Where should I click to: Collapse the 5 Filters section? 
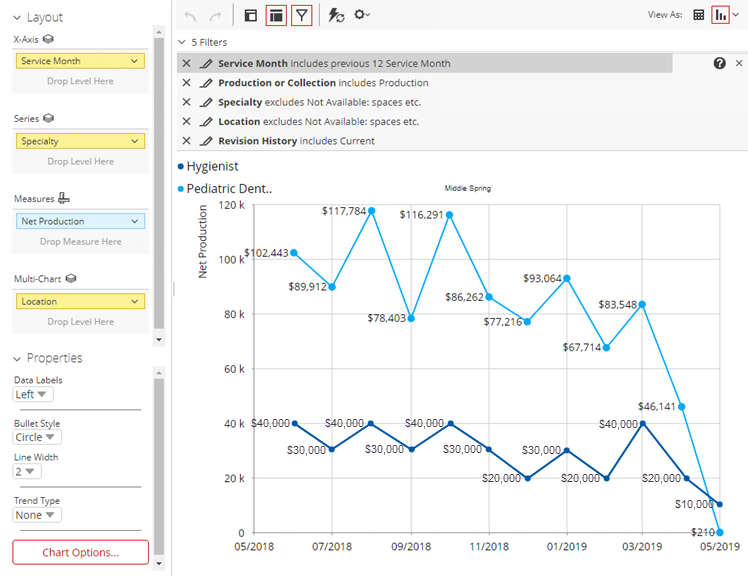(x=181, y=42)
